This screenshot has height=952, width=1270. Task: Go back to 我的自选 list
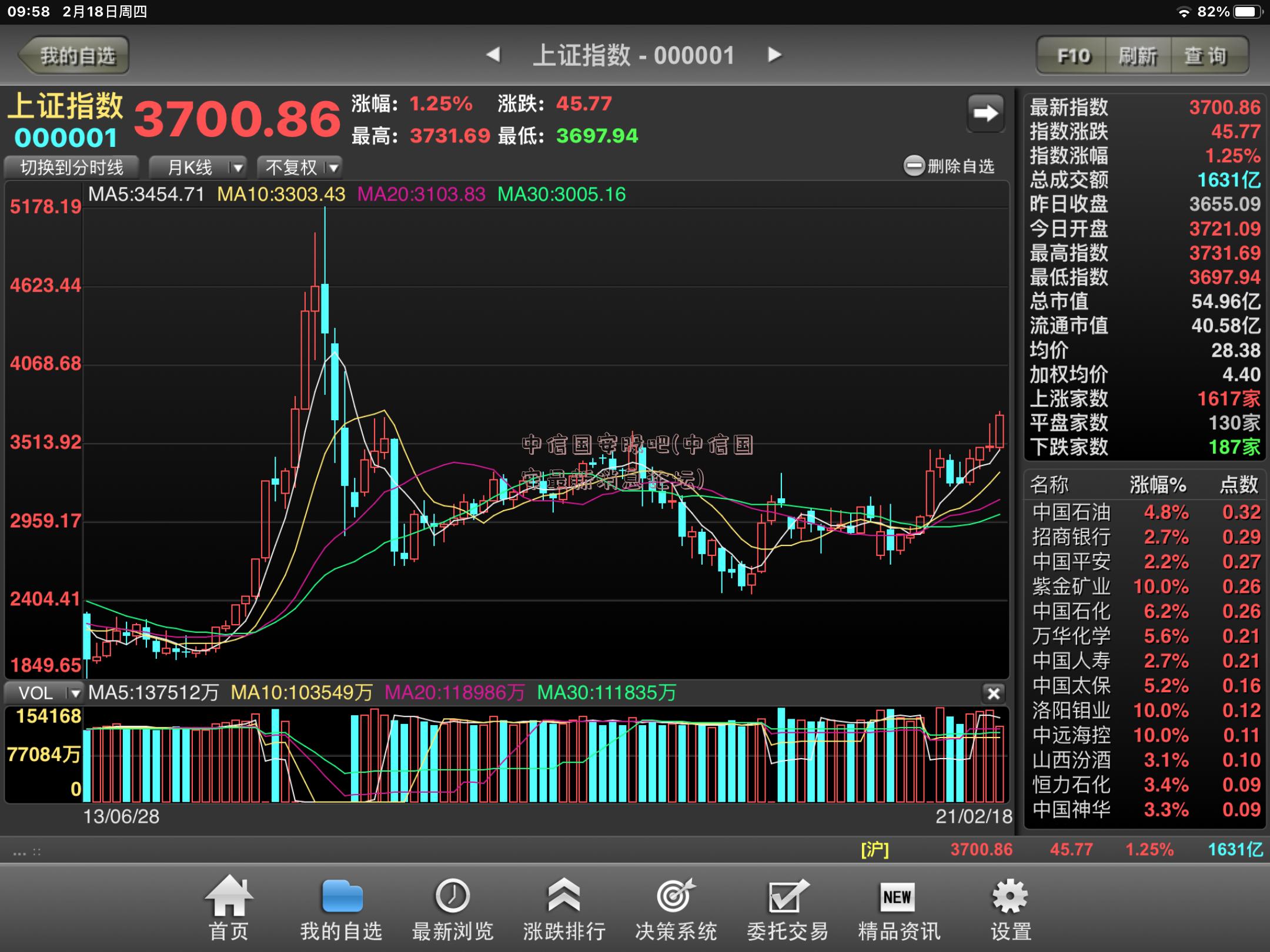(x=74, y=56)
